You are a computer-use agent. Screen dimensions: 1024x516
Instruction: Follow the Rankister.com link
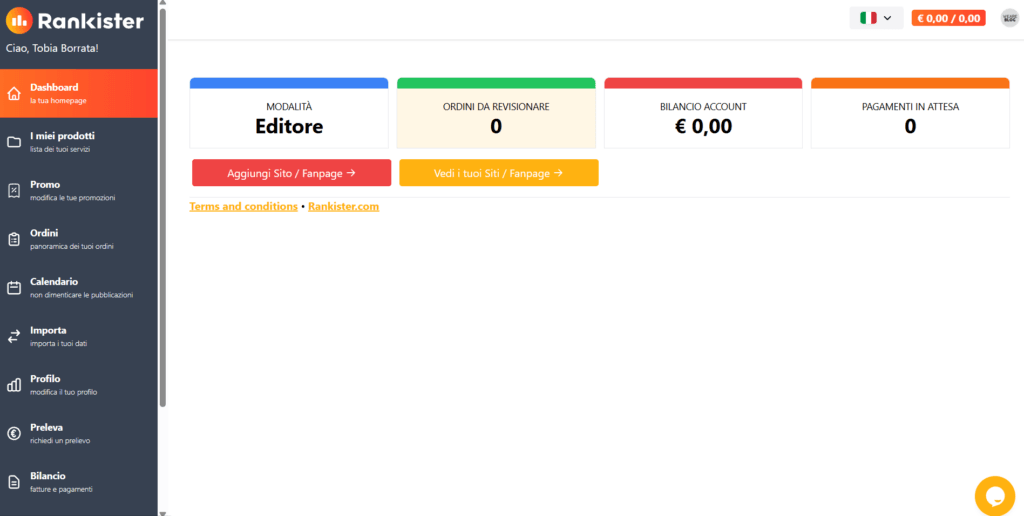pyautogui.click(x=344, y=206)
